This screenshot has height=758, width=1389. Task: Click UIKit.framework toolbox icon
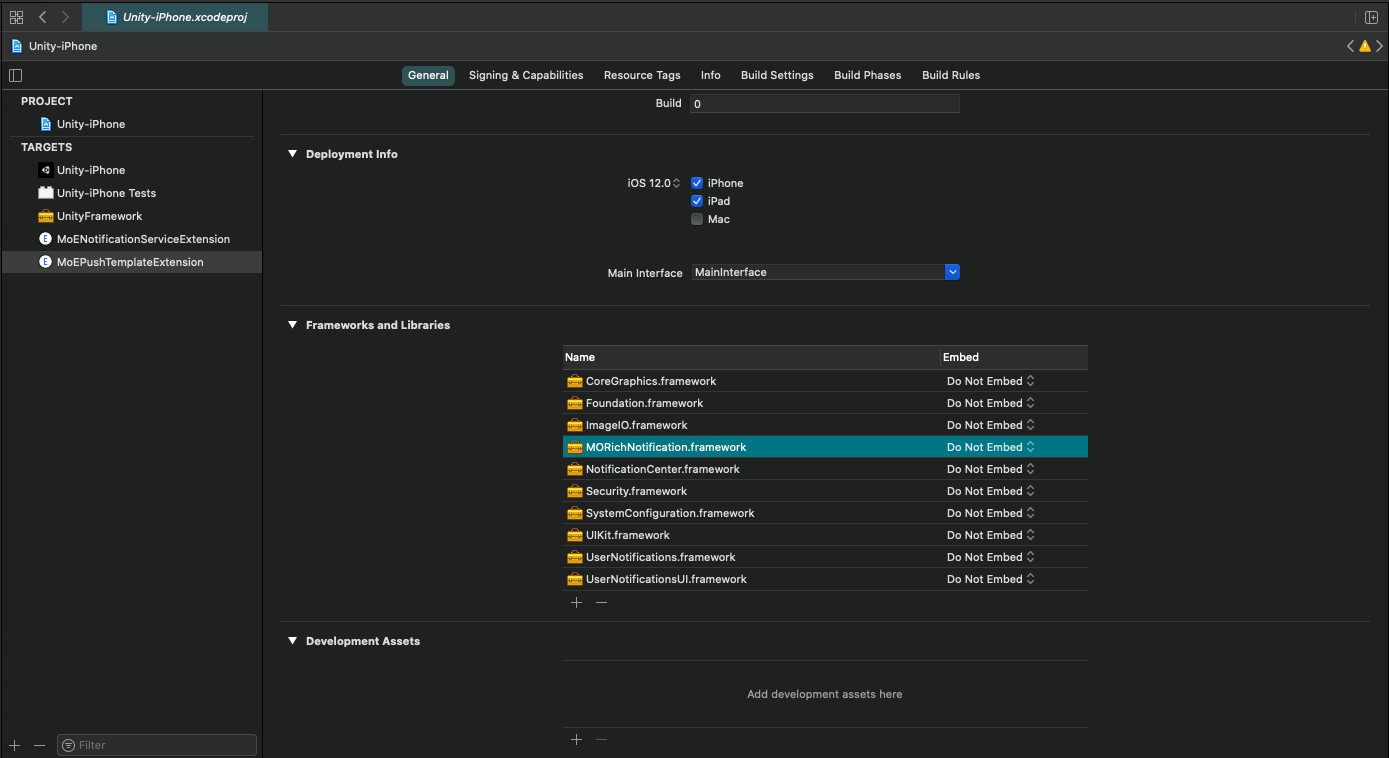click(x=574, y=535)
